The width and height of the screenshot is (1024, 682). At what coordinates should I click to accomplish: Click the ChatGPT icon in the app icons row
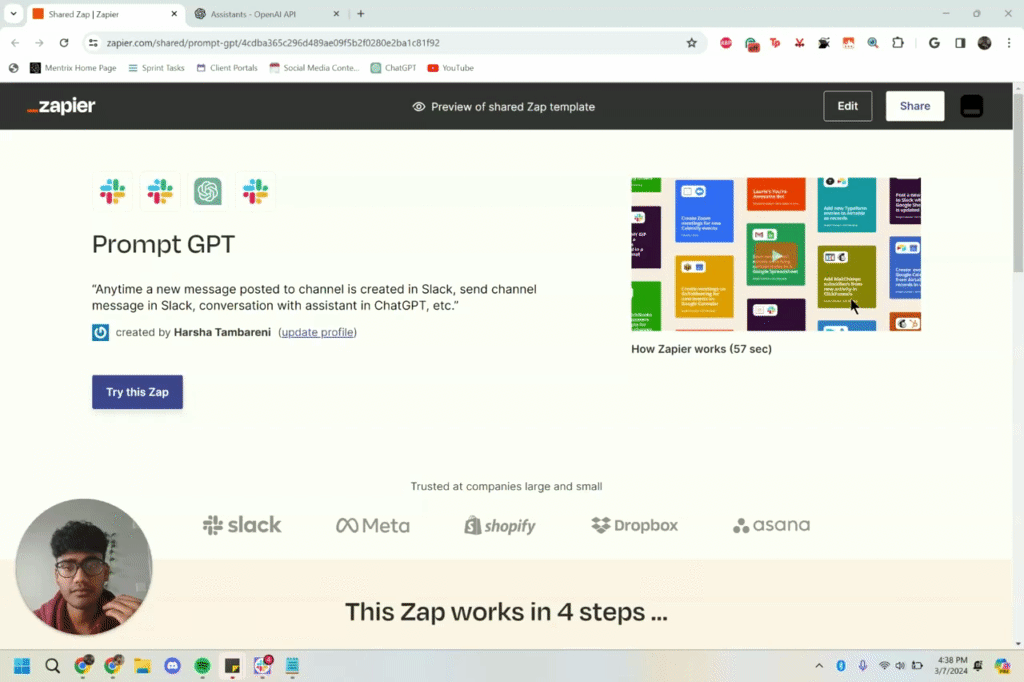pos(207,190)
